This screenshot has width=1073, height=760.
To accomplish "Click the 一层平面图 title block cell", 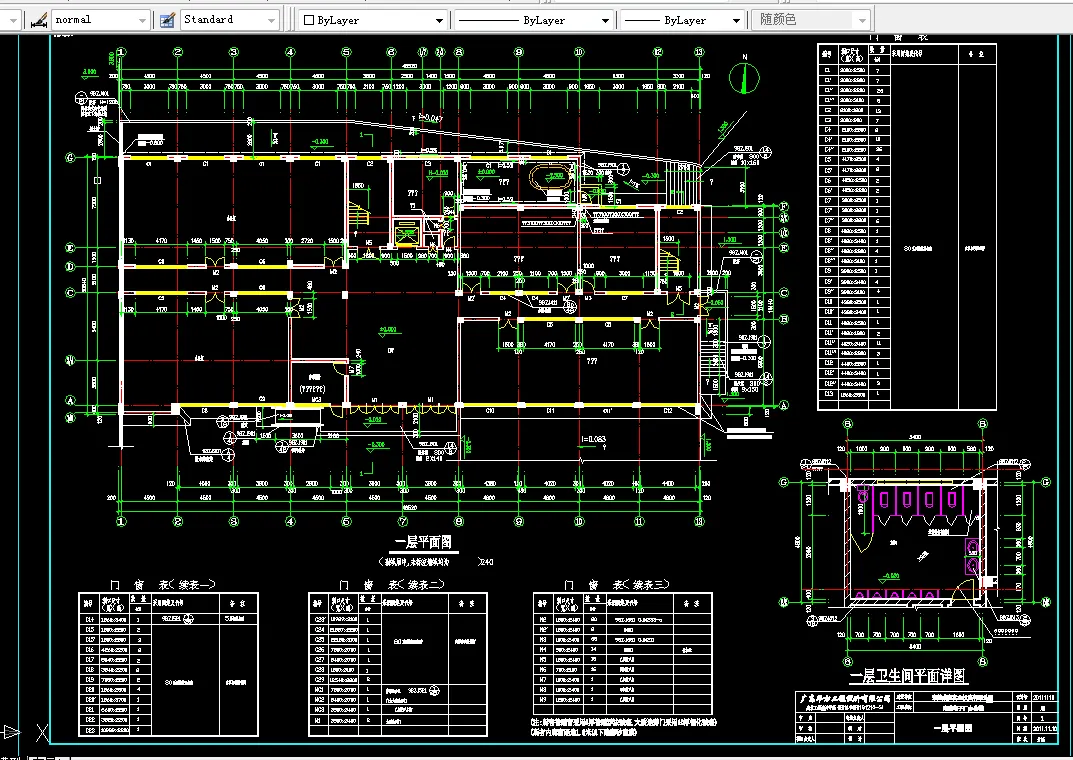I will [954, 728].
